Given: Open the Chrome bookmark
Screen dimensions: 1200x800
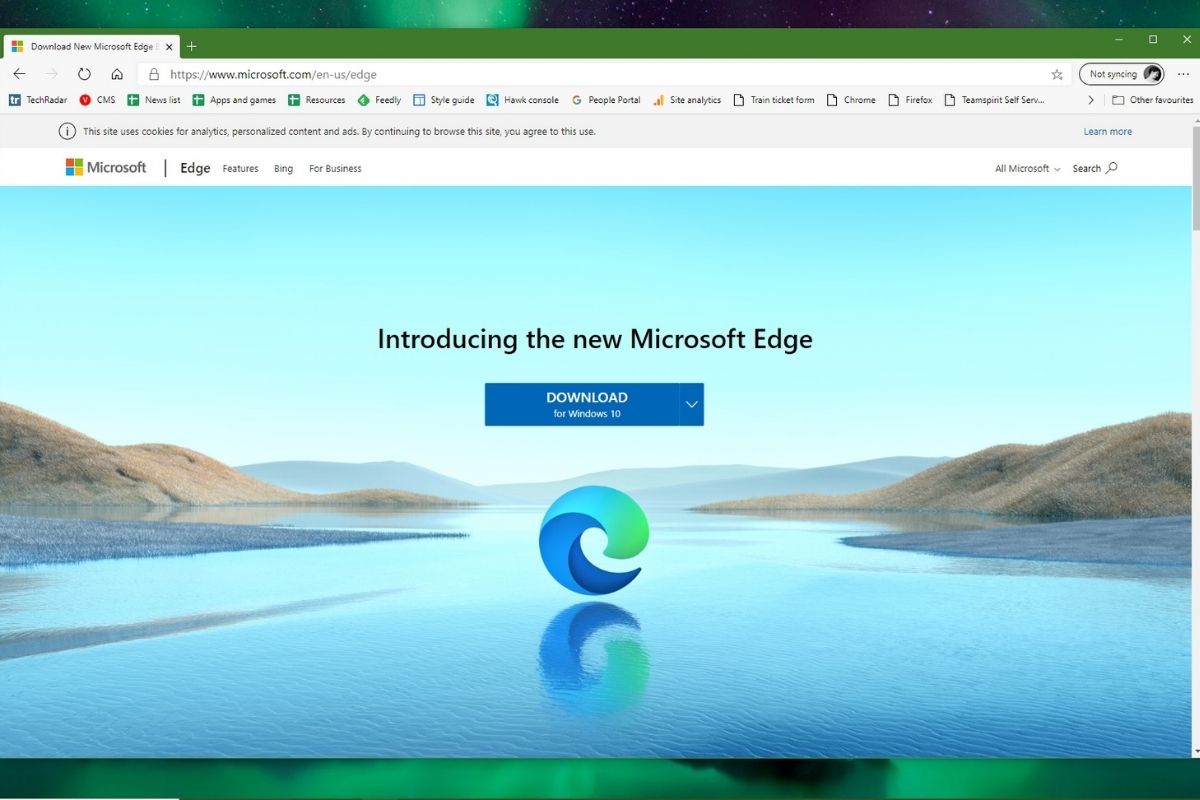Looking at the screenshot, I should click(x=851, y=100).
